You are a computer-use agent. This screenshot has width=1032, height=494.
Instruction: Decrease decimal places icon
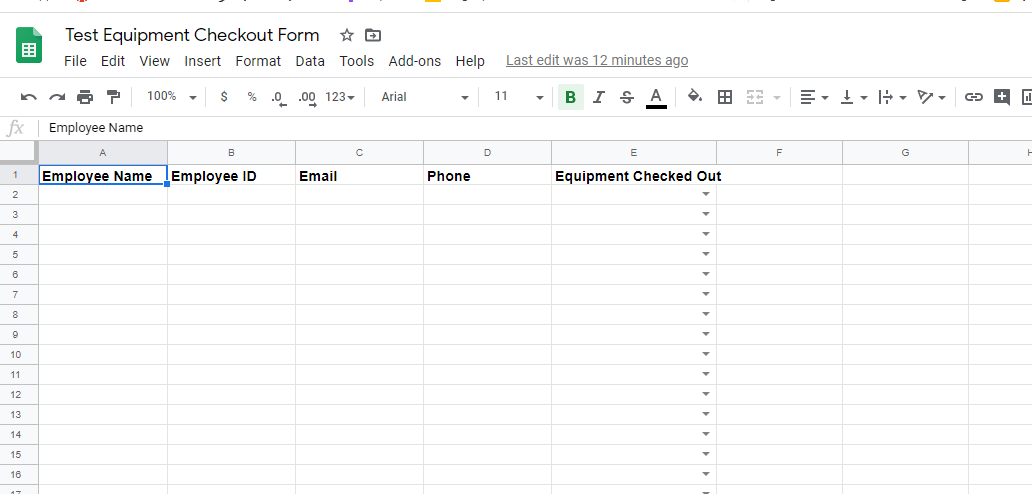[279, 97]
